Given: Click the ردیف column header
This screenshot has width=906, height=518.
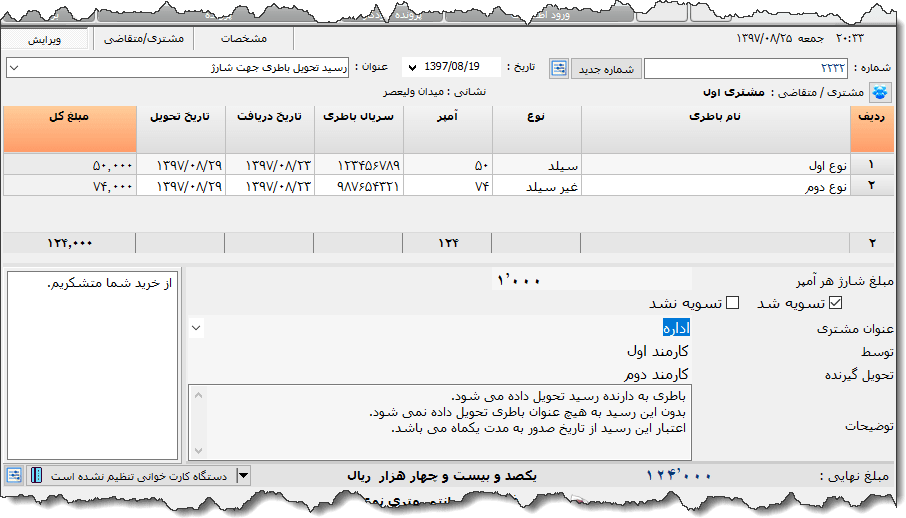Looking at the screenshot, I should (872, 129).
